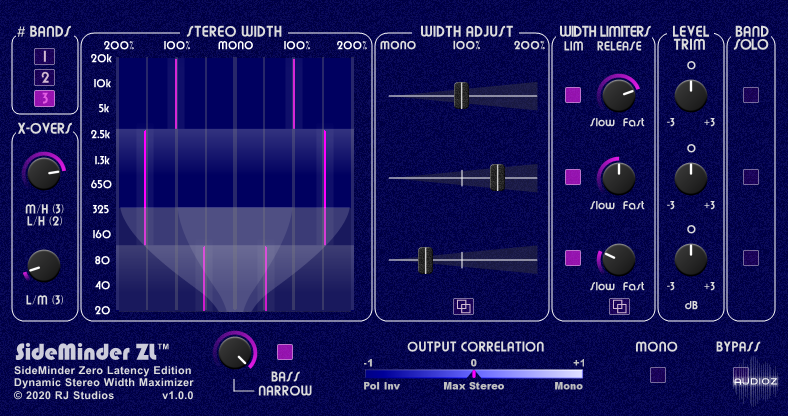
Task: Toggle the Bass Narrow enable button
Action: coord(285,352)
